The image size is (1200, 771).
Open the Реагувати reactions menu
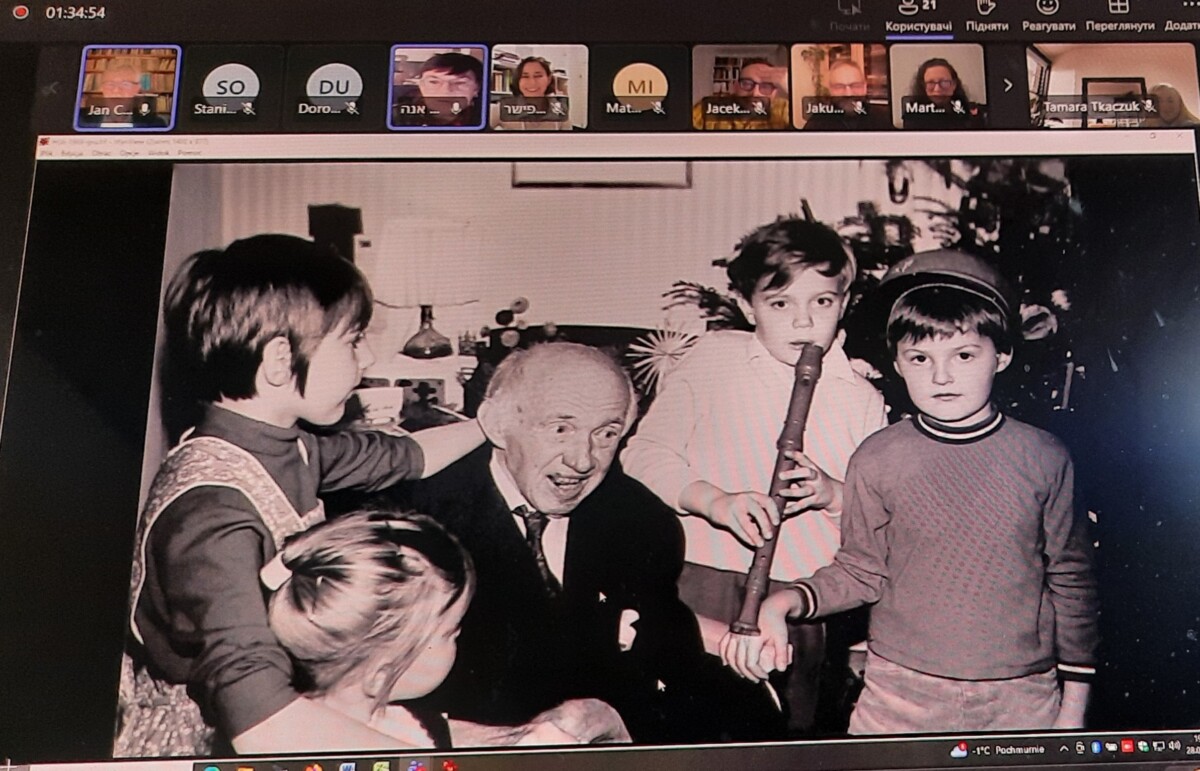[x=1048, y=15]
